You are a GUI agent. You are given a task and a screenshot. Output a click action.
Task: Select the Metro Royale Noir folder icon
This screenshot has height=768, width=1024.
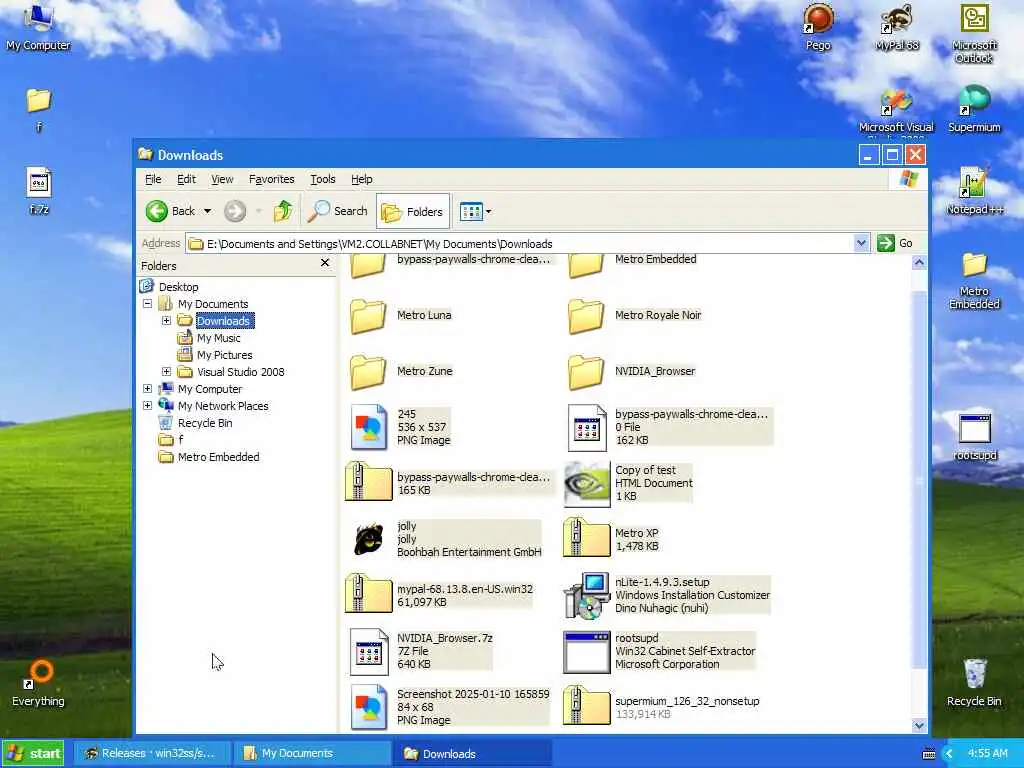pos(586,316)
